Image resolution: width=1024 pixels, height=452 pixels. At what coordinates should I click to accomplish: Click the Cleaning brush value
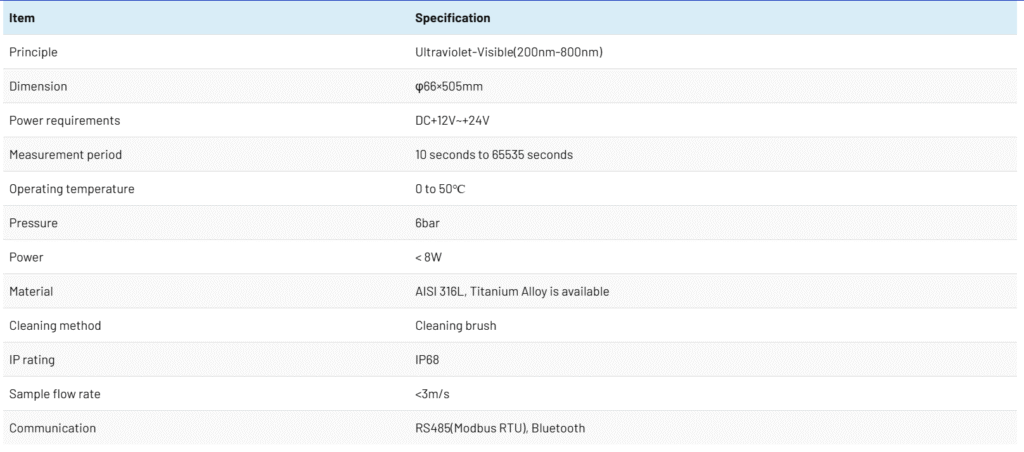(456, 325)
